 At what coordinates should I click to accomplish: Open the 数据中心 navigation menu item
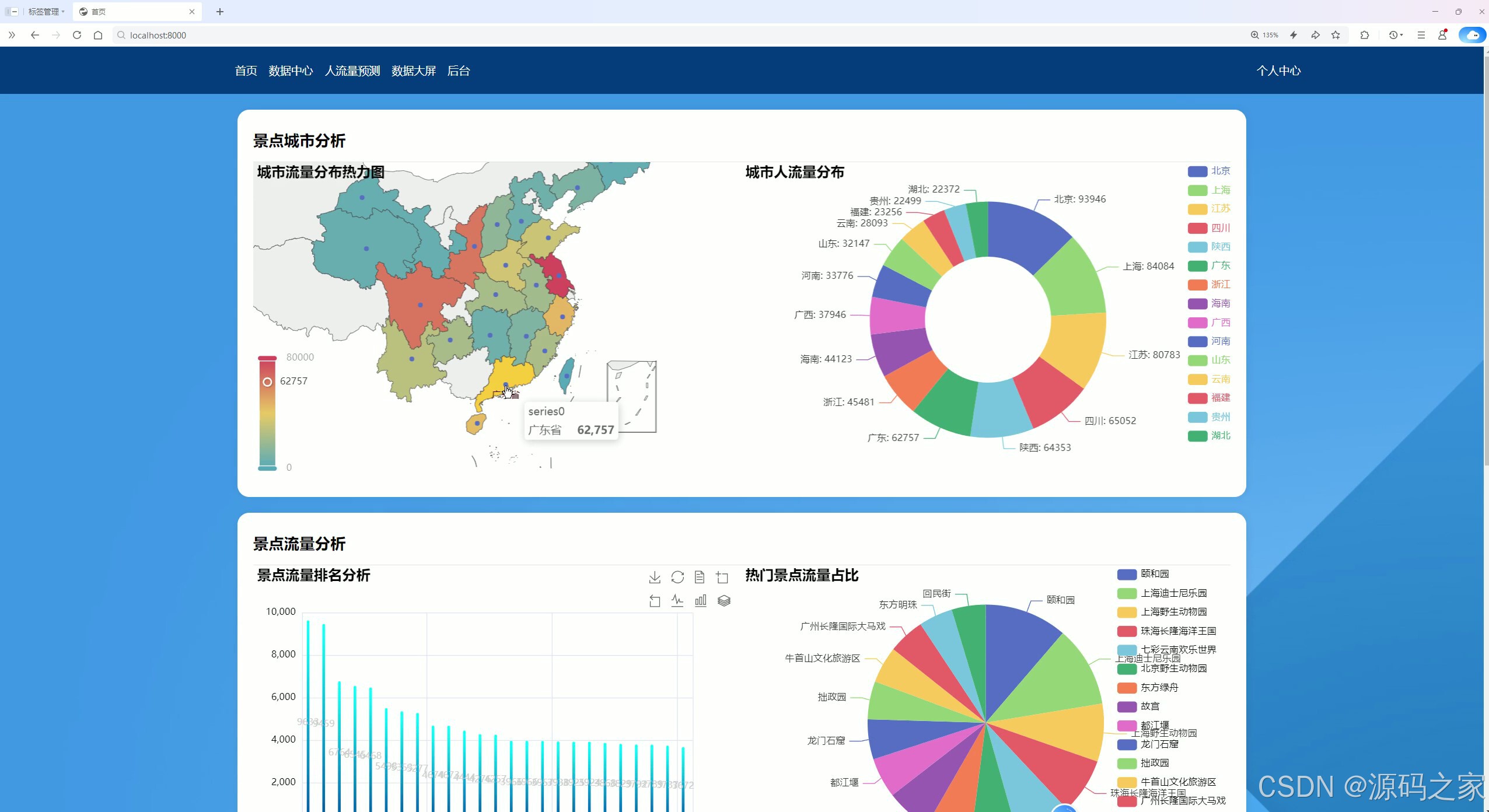[x=291, y=71]
